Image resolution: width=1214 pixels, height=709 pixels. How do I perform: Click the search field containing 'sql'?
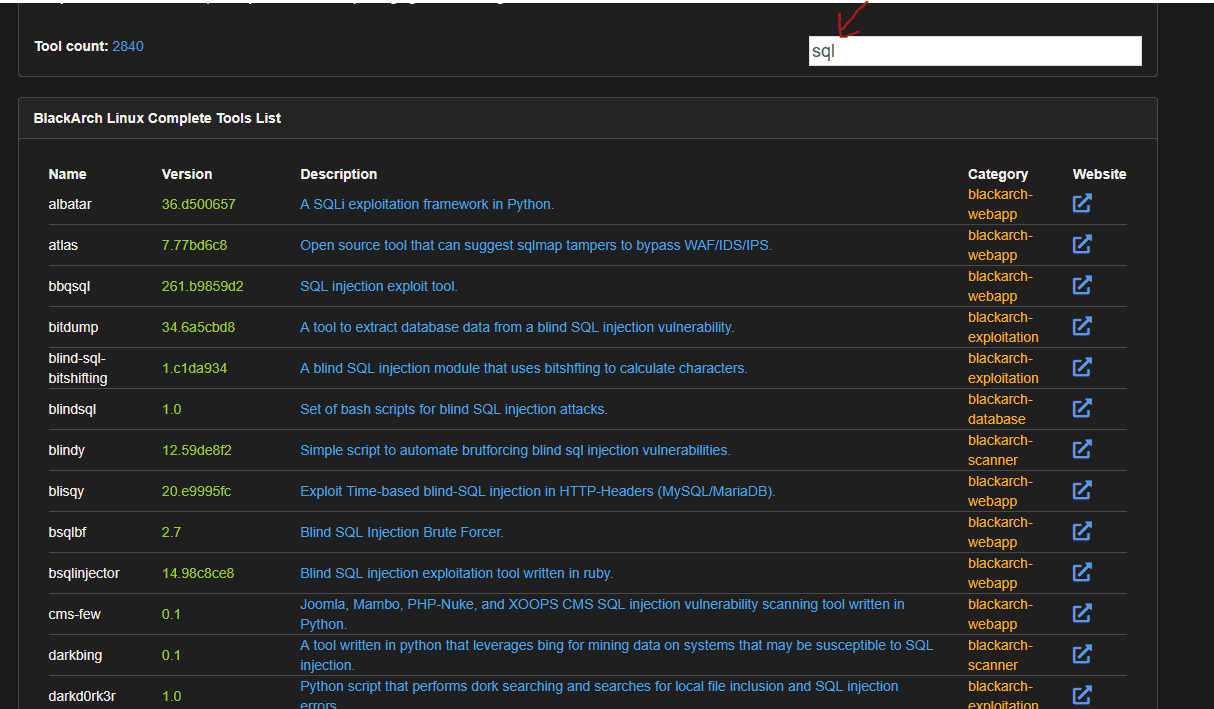click(x=974, y=51)
